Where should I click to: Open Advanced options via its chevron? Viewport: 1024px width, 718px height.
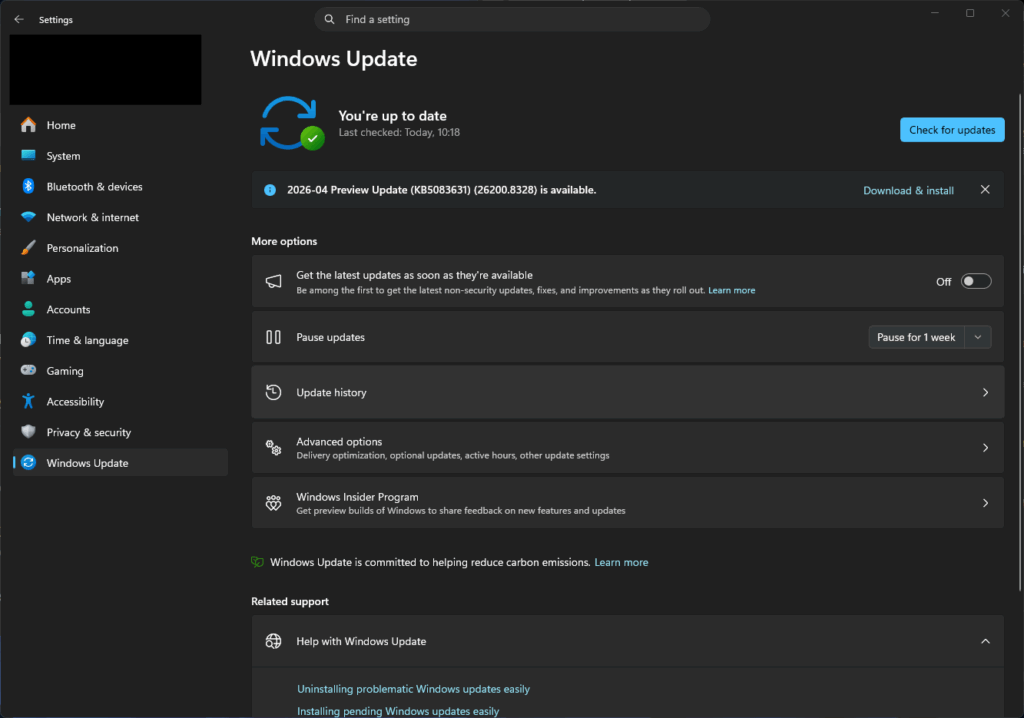click(x=985, y=448)
